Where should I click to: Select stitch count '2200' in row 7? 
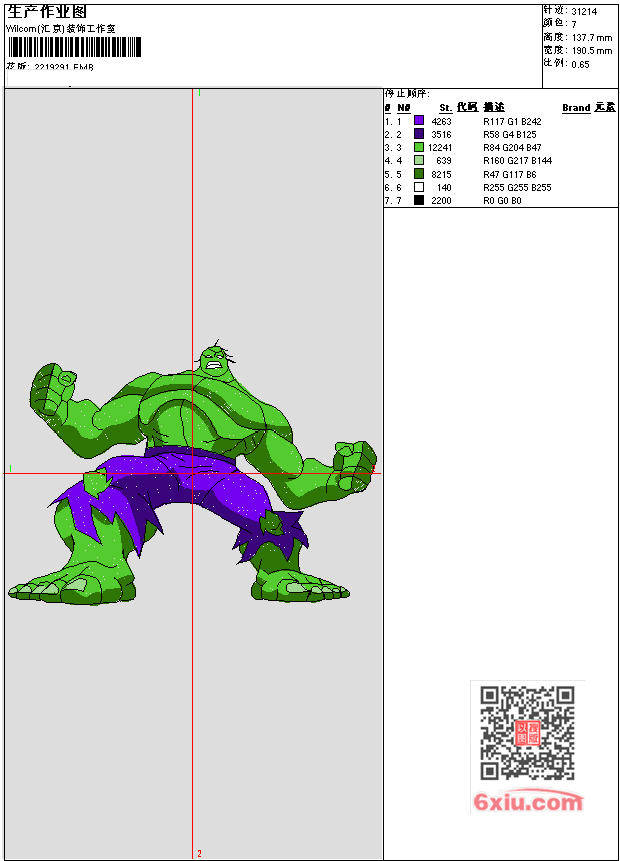pos(442,201)
